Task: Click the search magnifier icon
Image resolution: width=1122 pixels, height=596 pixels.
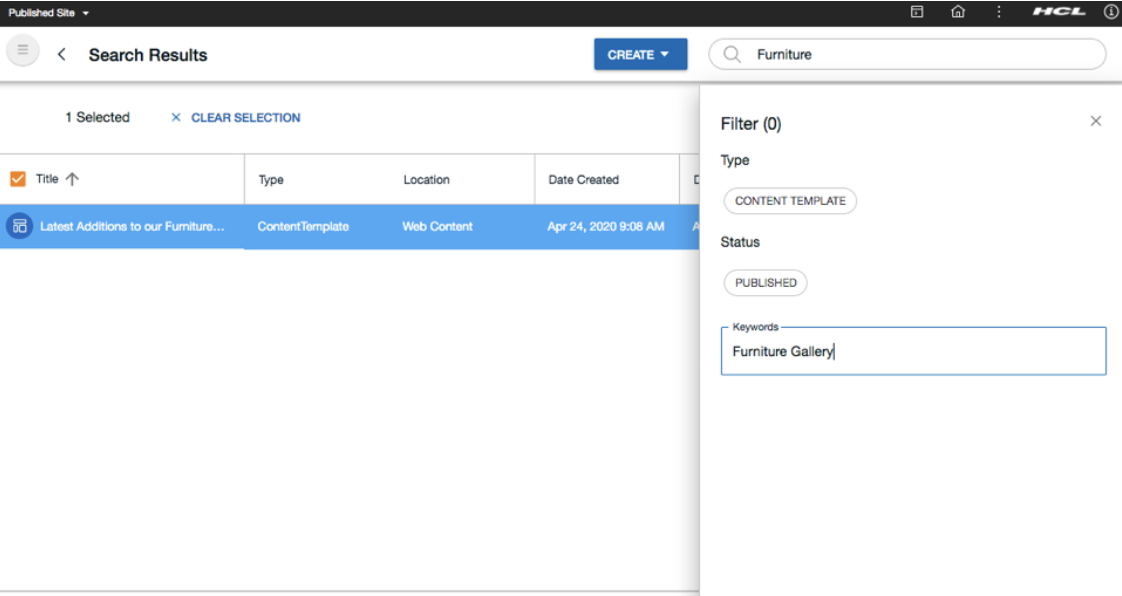Action: 732,55
